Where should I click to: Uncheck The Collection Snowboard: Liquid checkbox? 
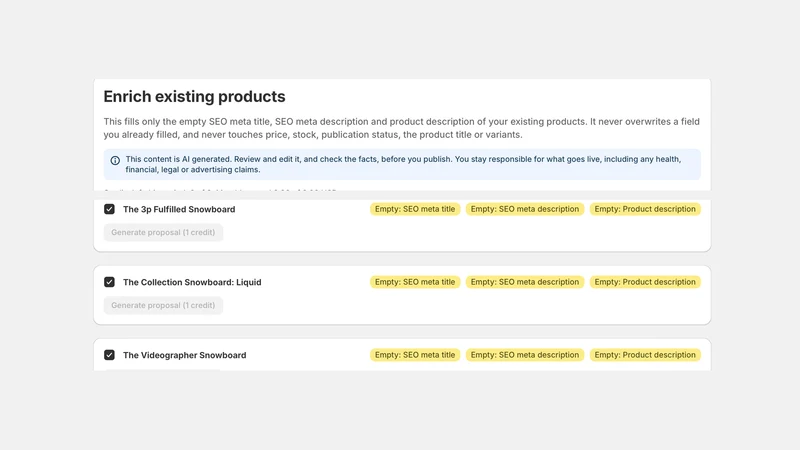click(x=109, y=282)
